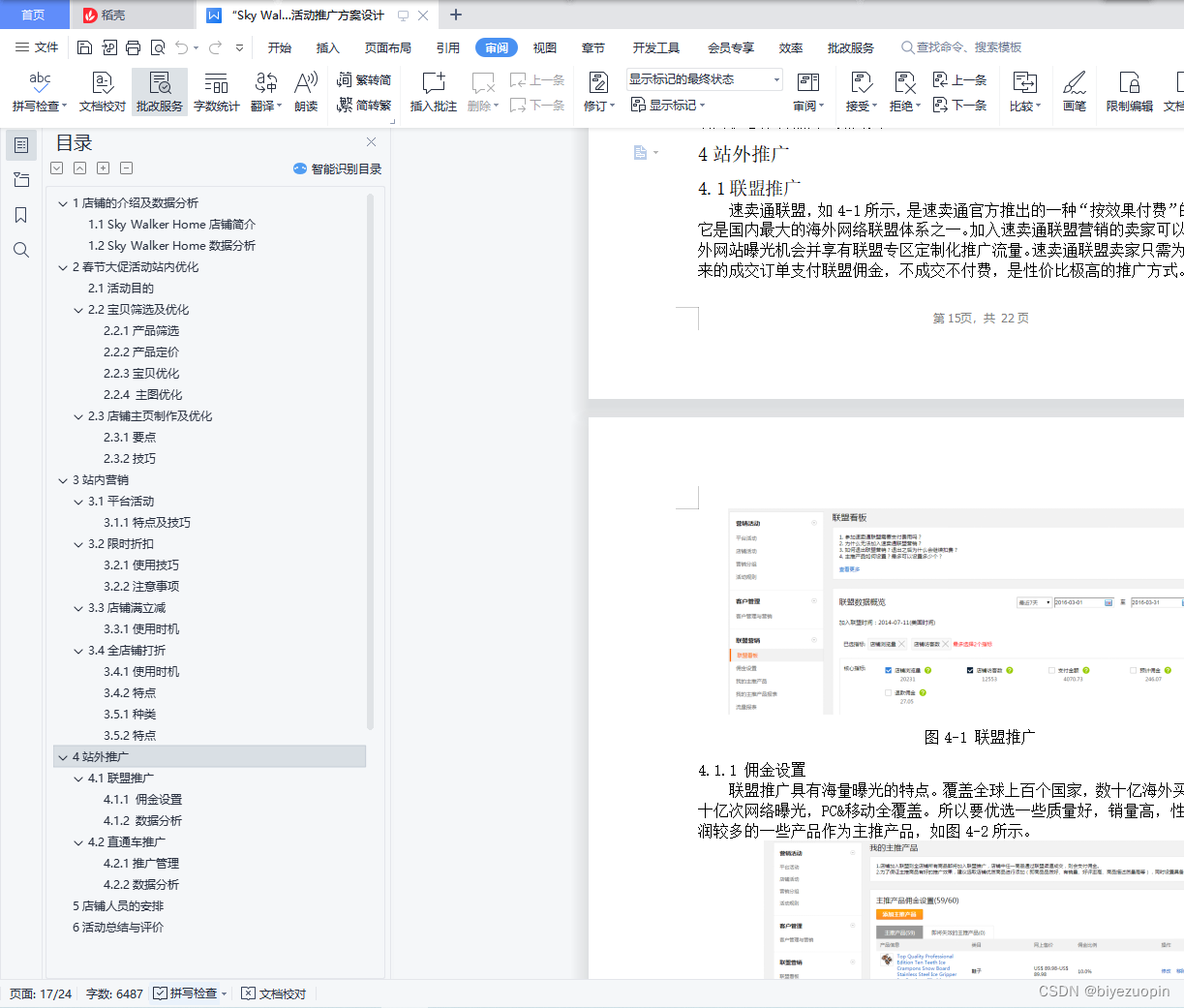Open Print Preview from quick access toolbar
Image resolution: width=1184 pixels, height=1008 pixels.
[157, 47]
